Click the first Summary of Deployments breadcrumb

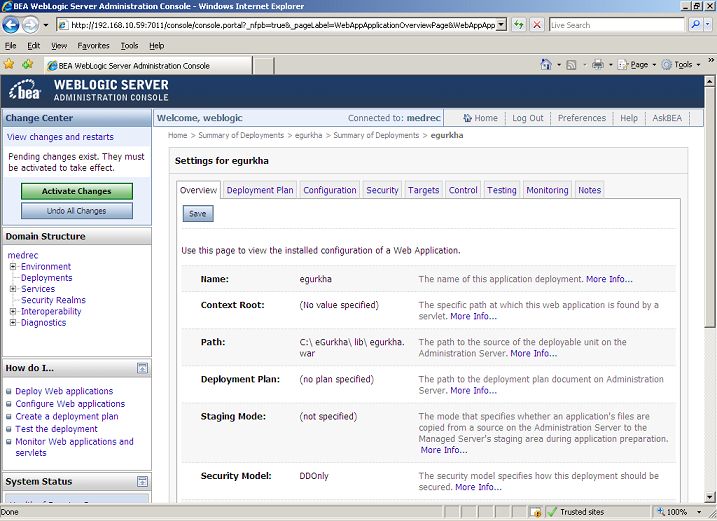(x=241, y=135)
